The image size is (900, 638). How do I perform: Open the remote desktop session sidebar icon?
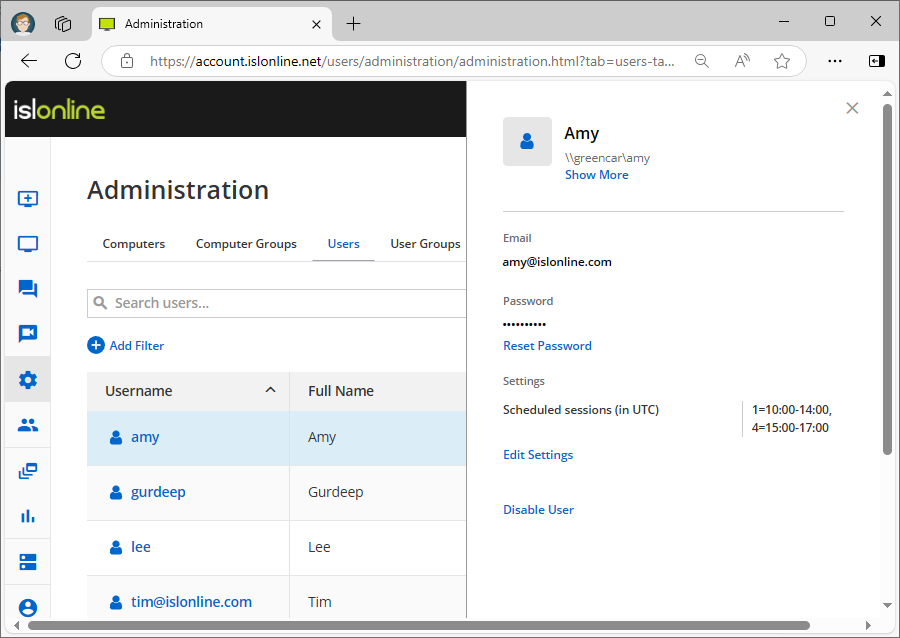(28, 198)
